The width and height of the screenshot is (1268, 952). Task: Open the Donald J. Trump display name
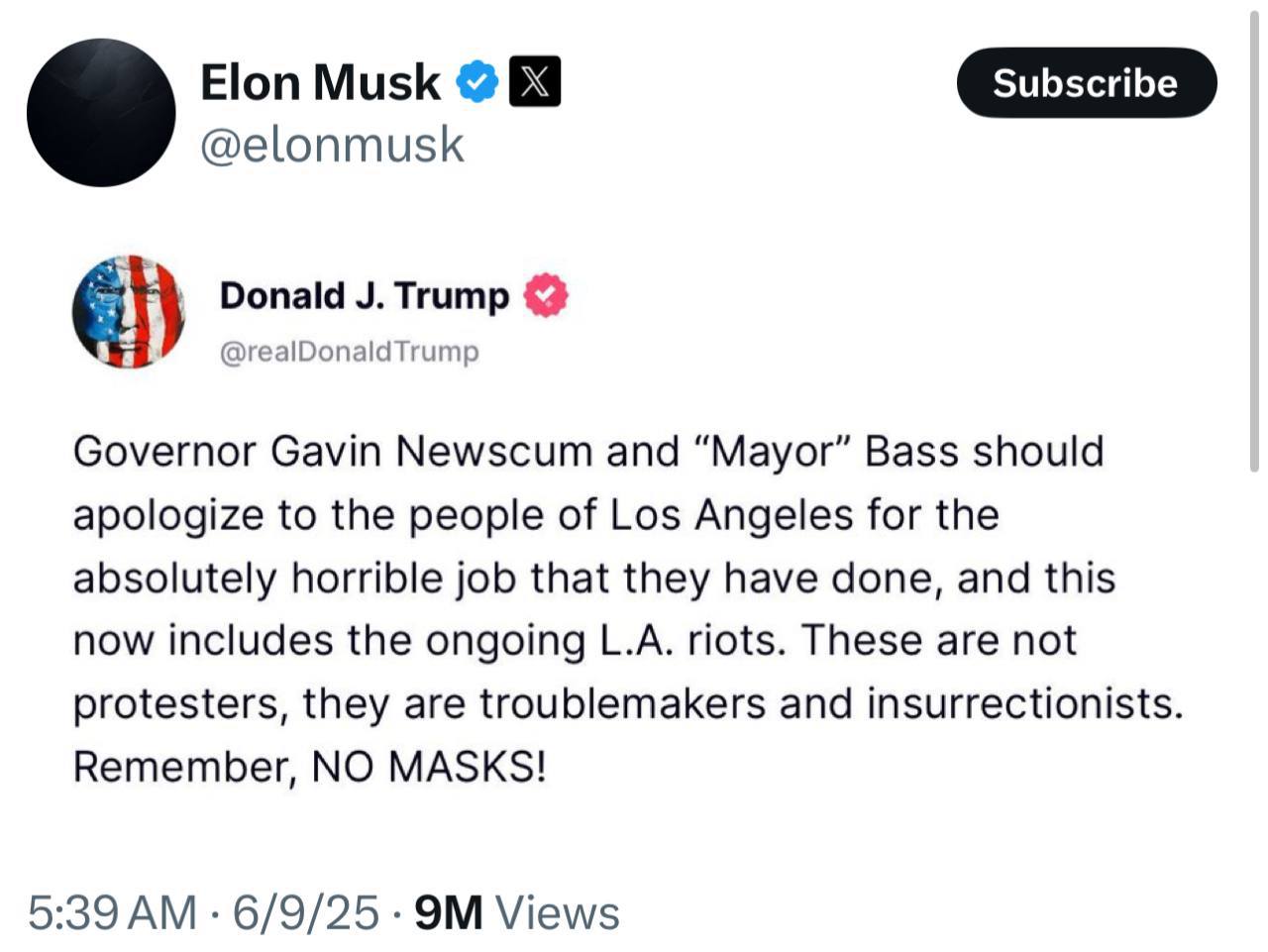364,295
